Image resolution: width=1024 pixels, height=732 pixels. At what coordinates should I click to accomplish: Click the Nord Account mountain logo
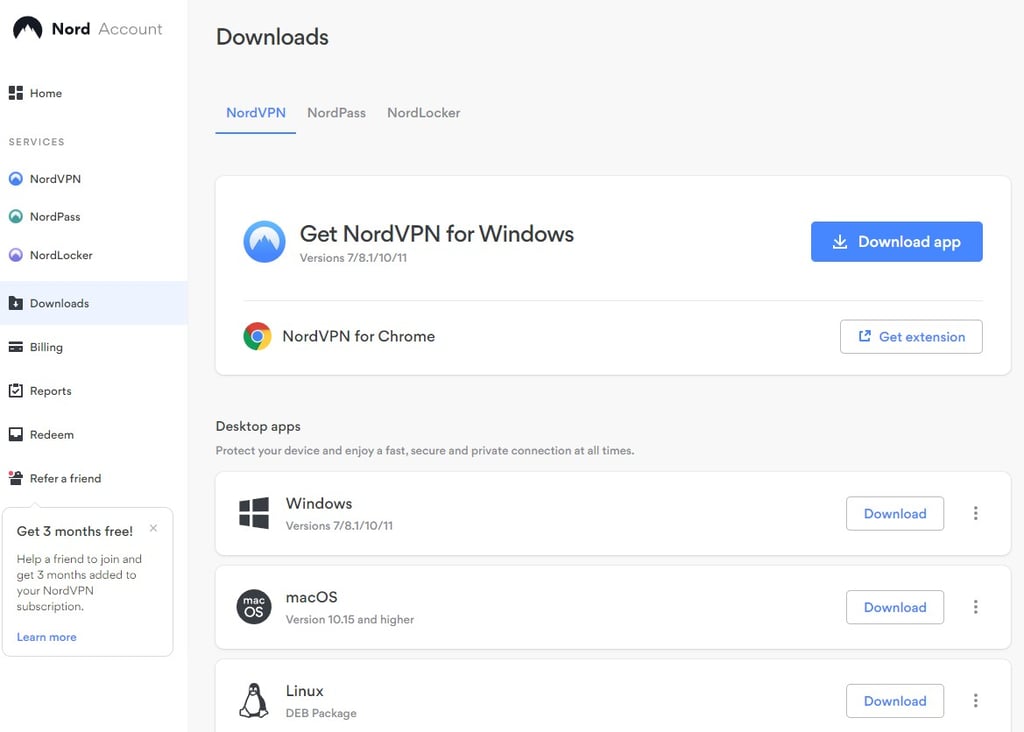pos(27,28)
